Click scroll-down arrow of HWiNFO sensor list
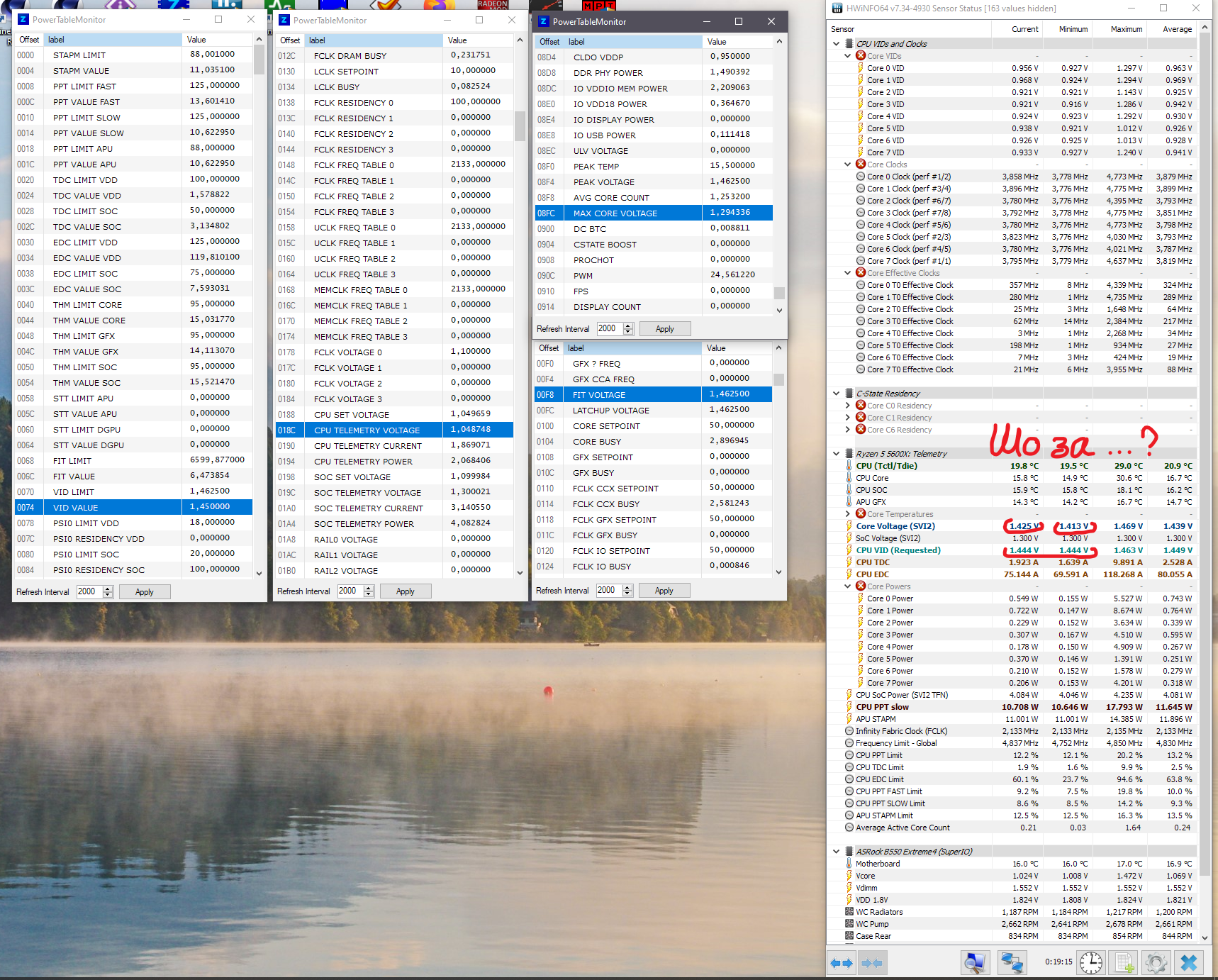Screen dimensions: 1218x980 pos(1204,937)
